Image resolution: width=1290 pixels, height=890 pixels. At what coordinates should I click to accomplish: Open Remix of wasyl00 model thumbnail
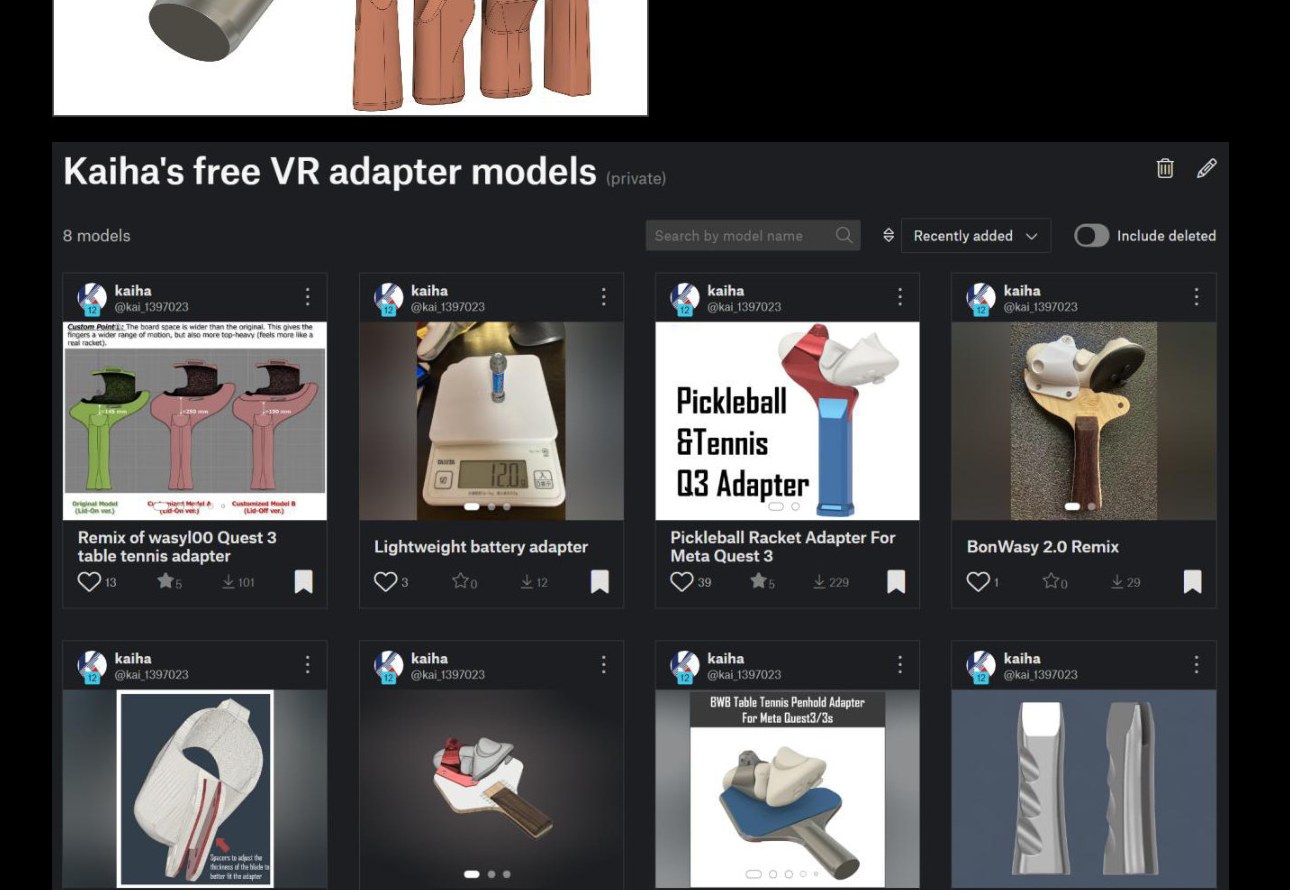coord(195,421)
